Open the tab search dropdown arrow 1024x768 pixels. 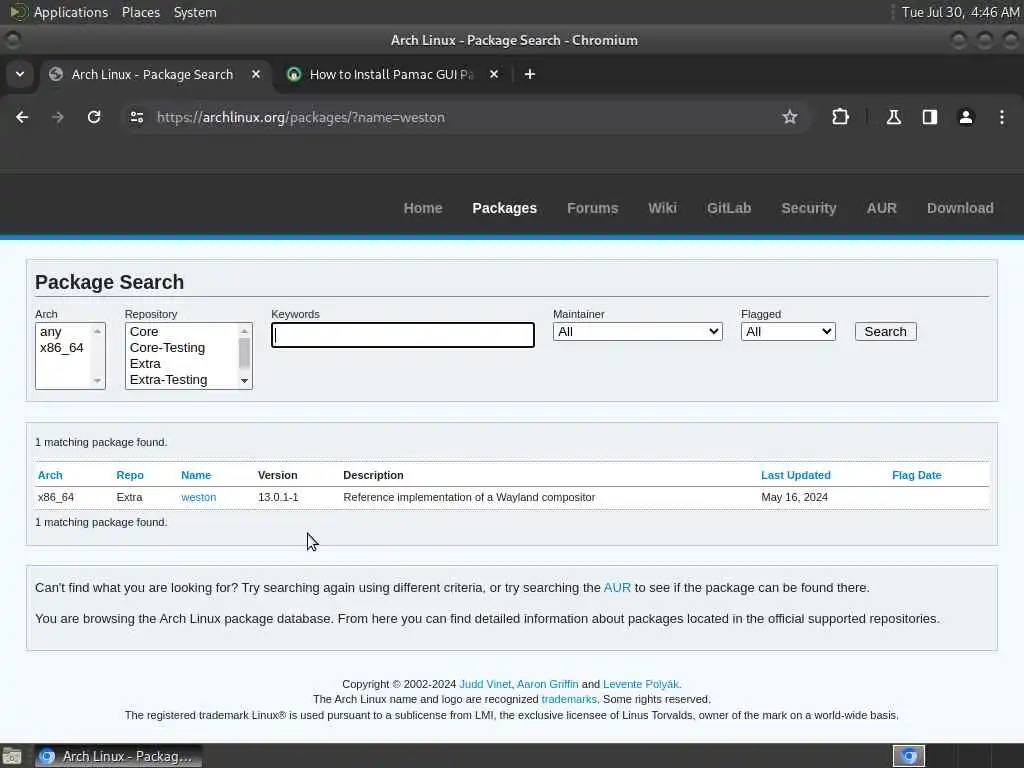(20, 74)
